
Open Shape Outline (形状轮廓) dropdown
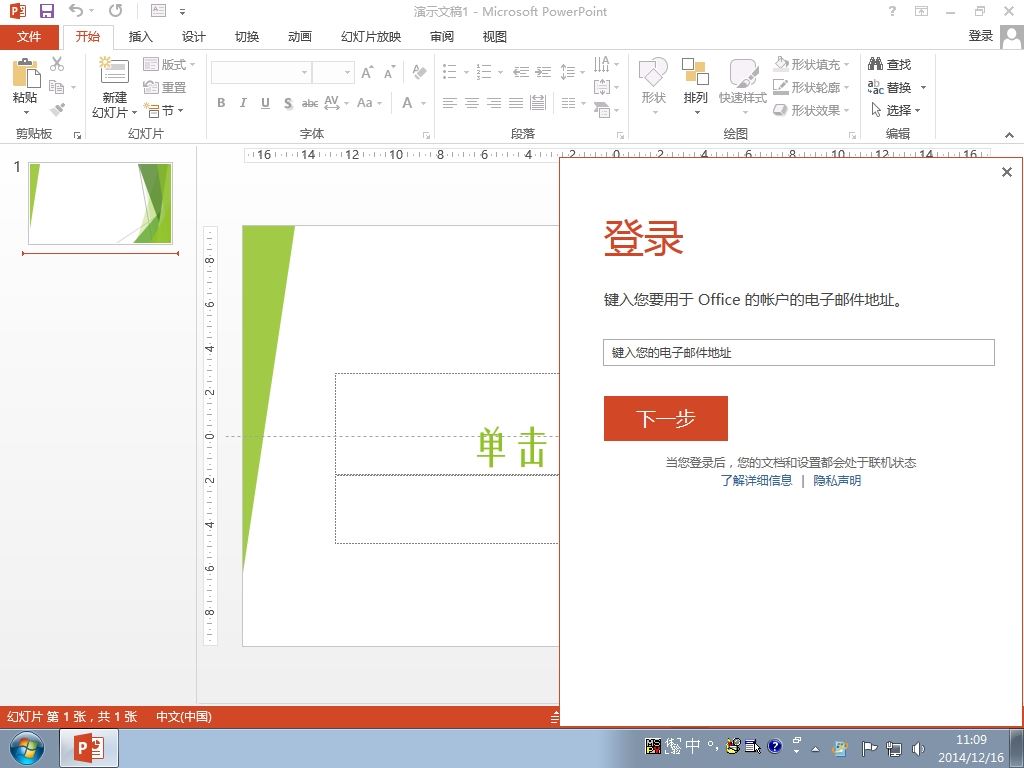[812, 87]
